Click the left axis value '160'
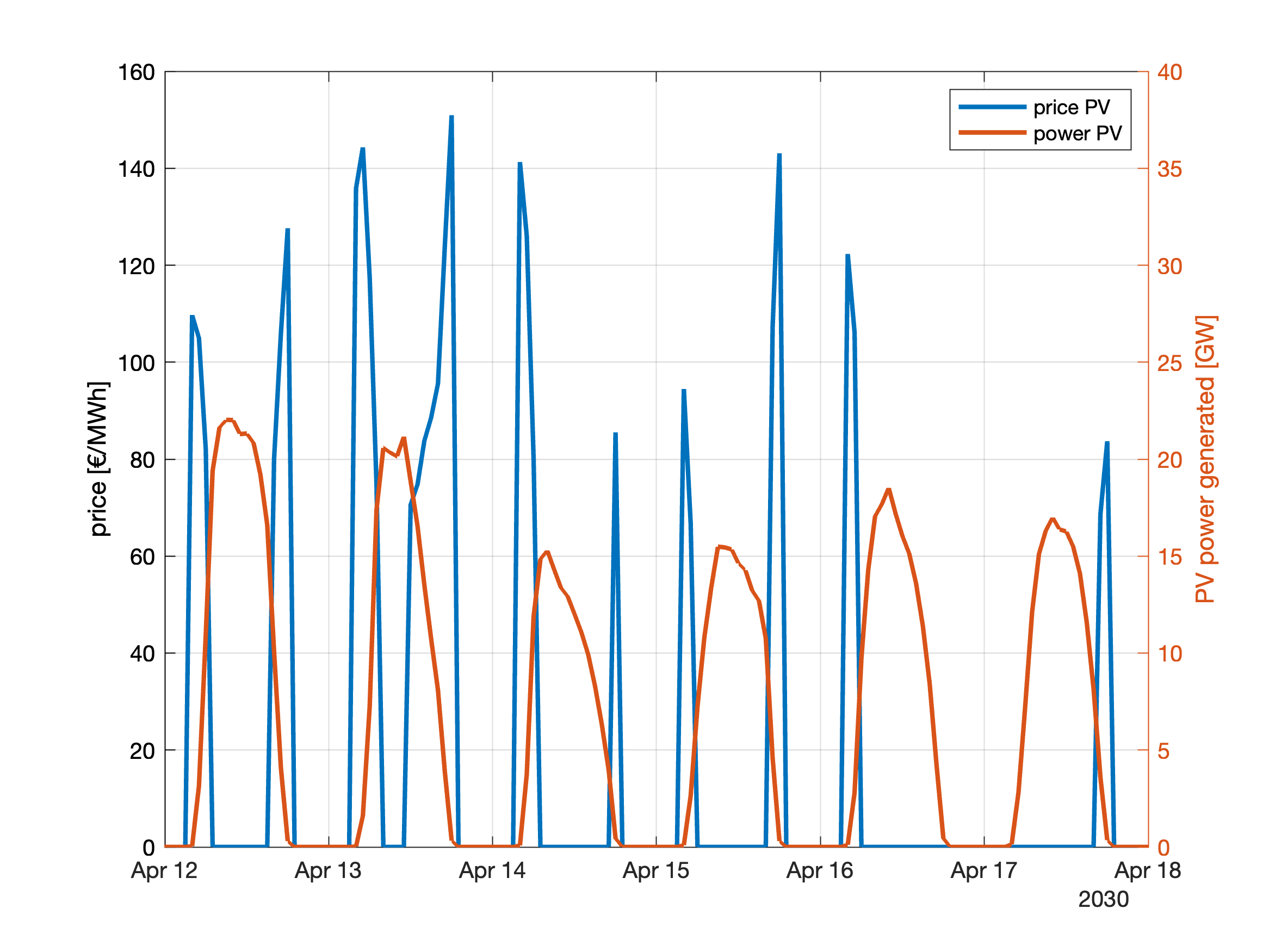Image resolution: width=1269 pixels, height=952 pixels. [x=137, y=72]
